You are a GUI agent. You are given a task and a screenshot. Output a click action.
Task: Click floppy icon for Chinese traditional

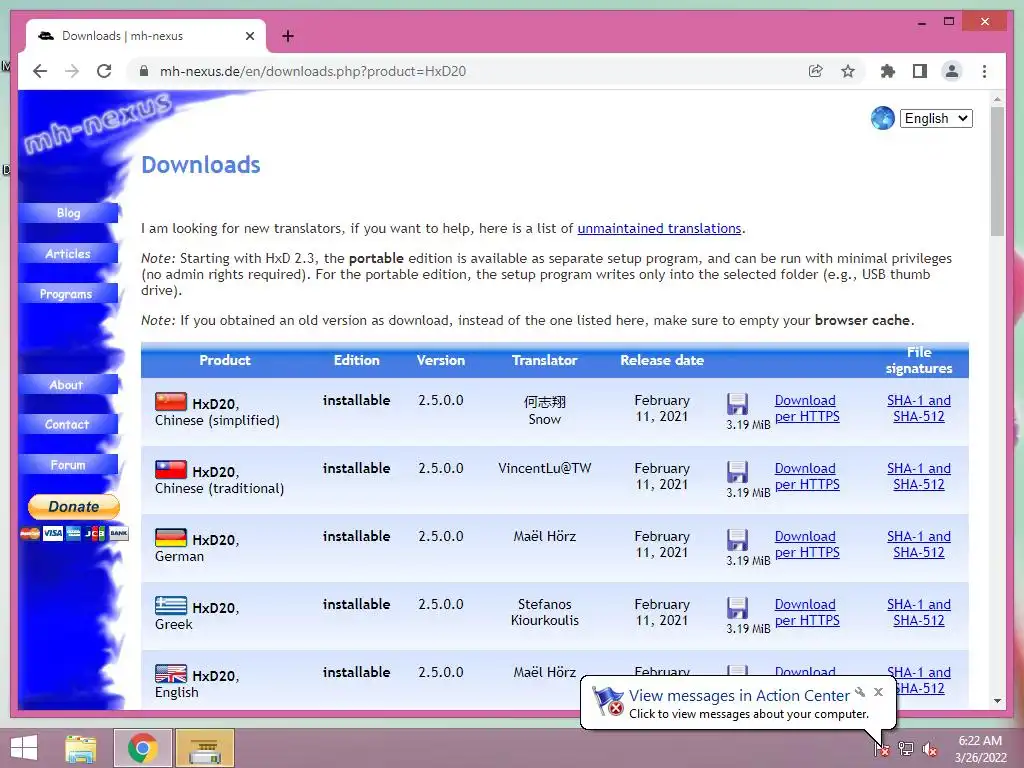737,472
